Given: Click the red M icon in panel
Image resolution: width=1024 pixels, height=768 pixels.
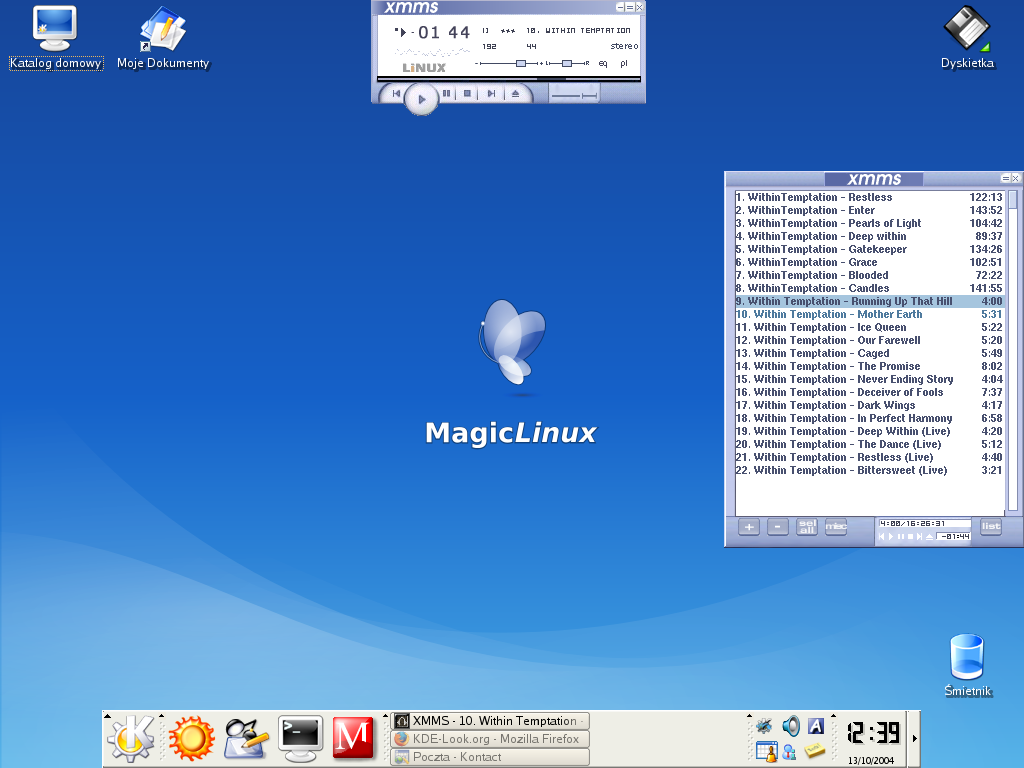Looking at the screenshot, I should (x=353, y=739).
